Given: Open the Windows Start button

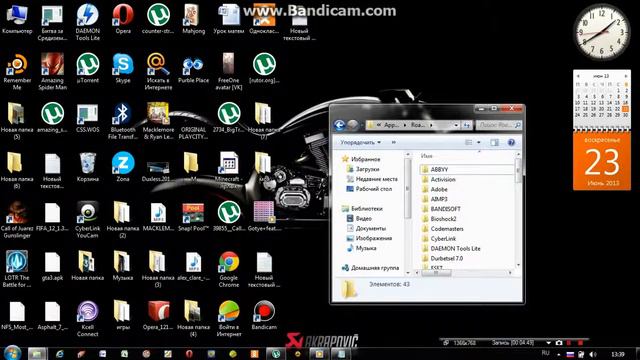Looking at the screenshot, I should coord(12,353).
